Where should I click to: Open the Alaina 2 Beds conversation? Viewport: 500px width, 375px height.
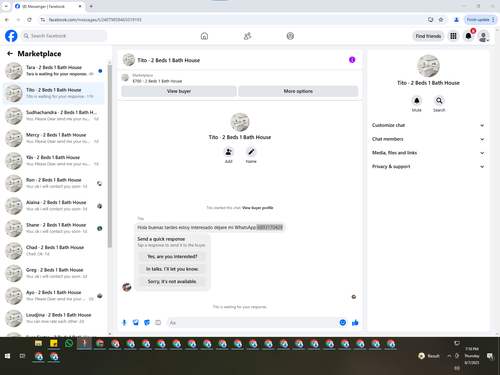(x=54, y=206)
